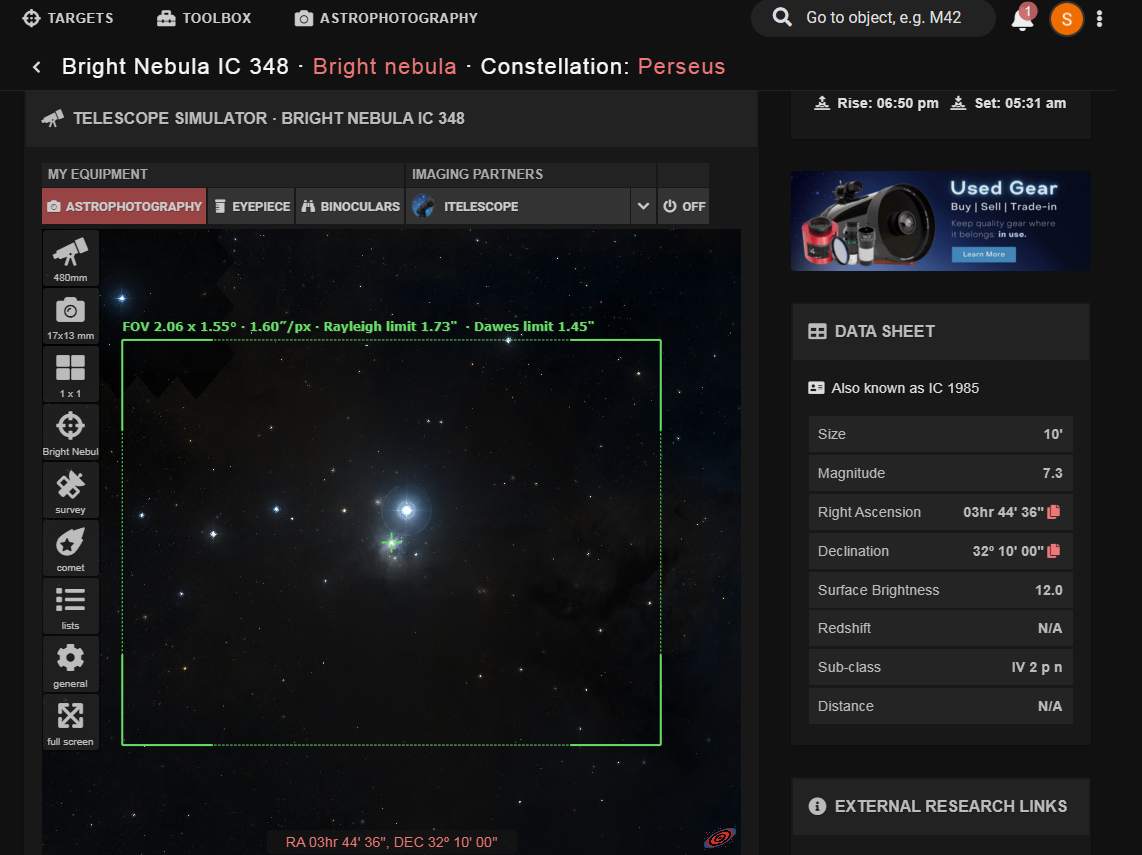
Task: Click the telescope icon in simulator header
Action: coord(52,118)
